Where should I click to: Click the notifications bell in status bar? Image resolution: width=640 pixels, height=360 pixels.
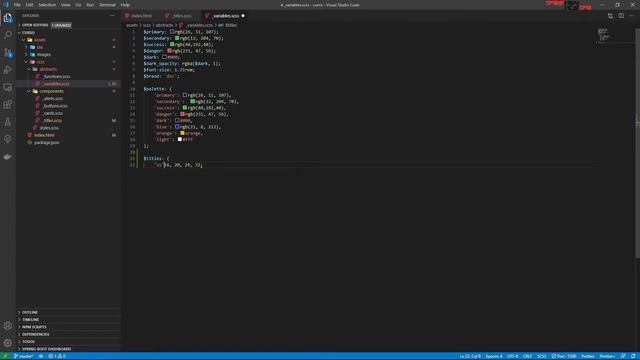[633, 356]
